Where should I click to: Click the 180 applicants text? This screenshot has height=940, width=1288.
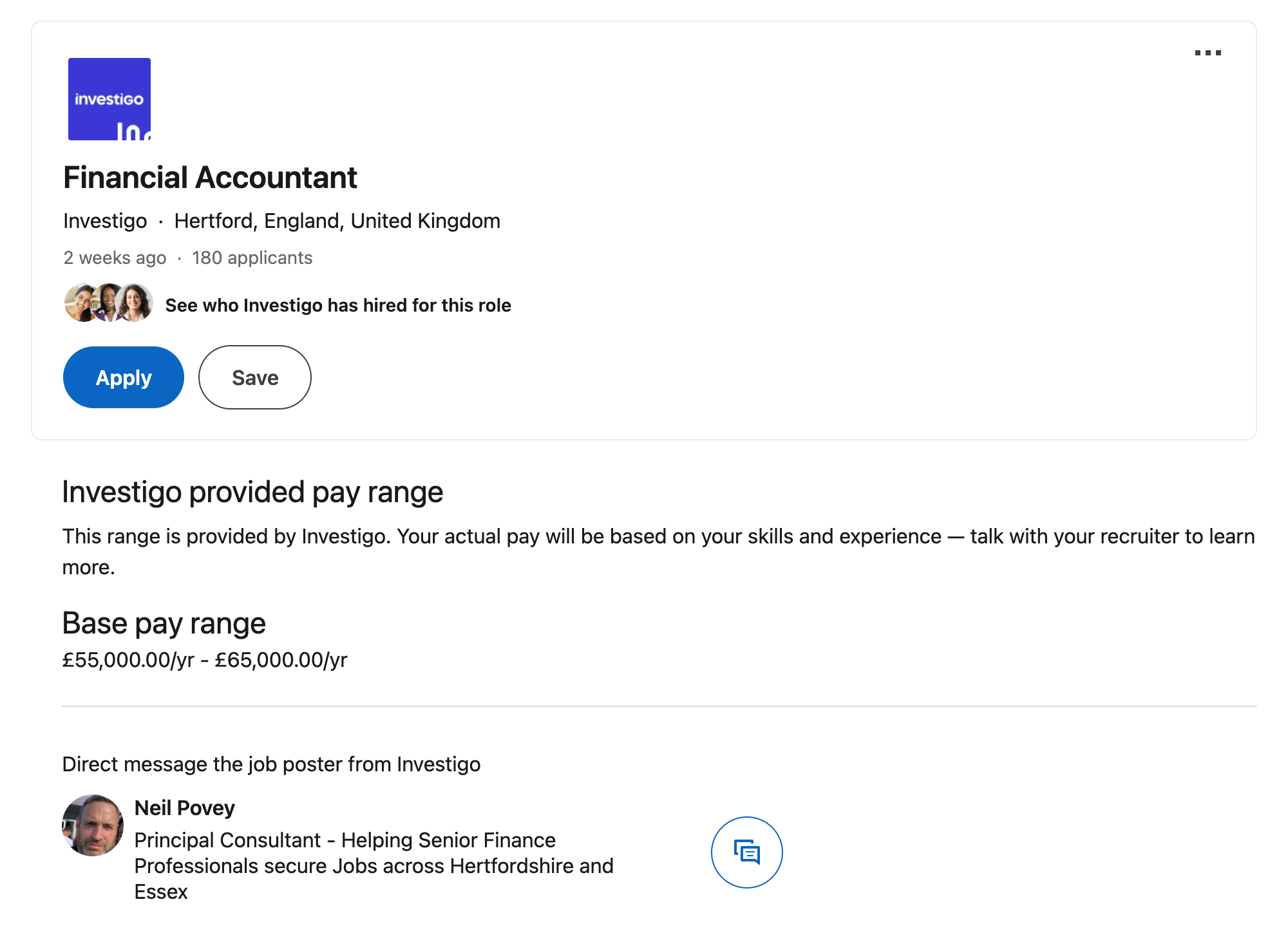tap(252, 258)
